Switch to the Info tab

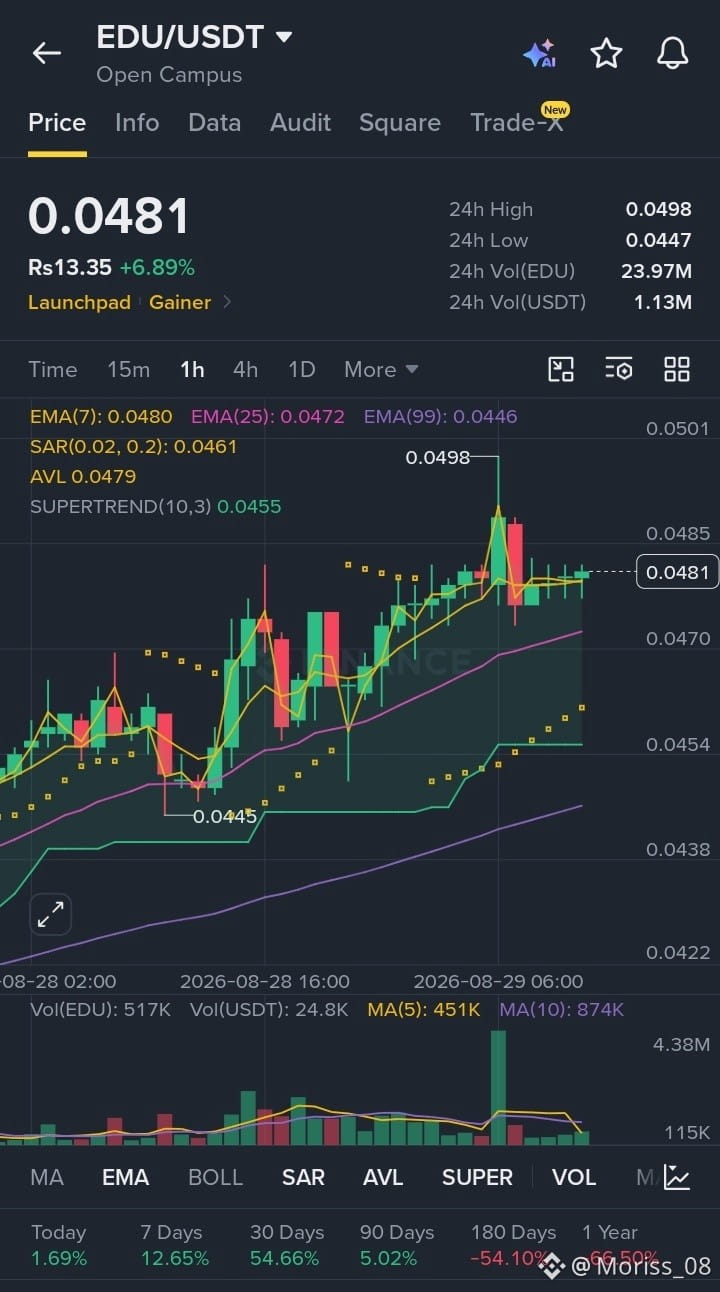(x=137, y=122)
